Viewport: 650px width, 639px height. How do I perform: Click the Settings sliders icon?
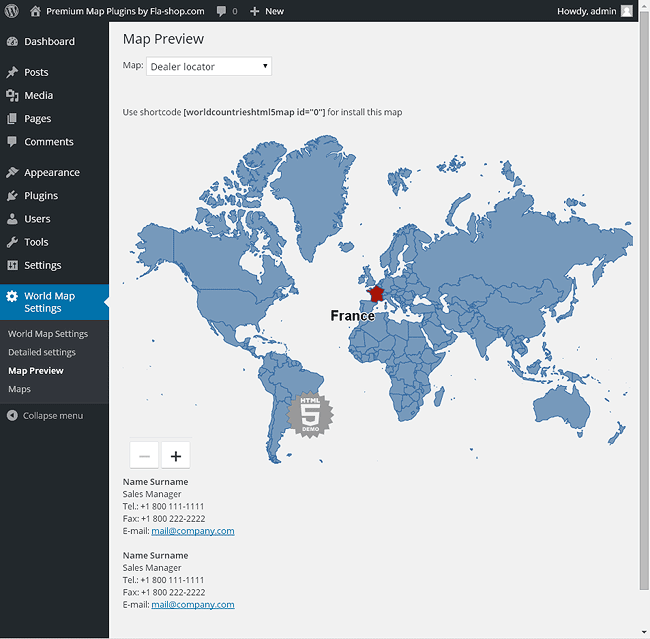click(x=12, y=265)
